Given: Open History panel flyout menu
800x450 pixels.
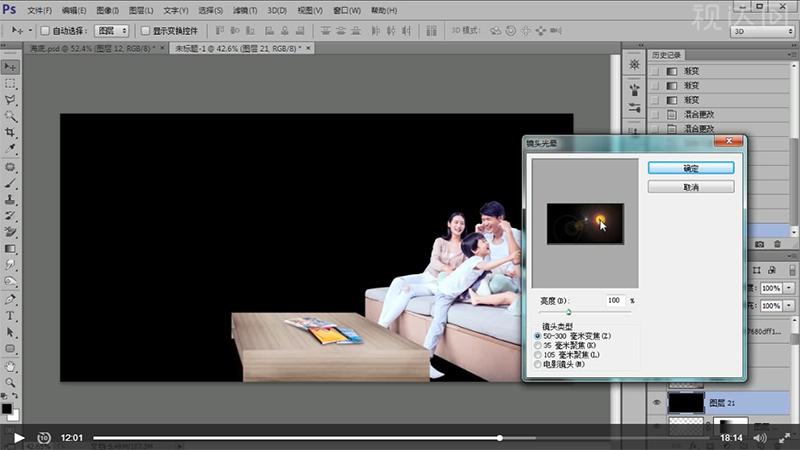Looking at the screenshot, I should pyautogui.click(x=792, y=54).
